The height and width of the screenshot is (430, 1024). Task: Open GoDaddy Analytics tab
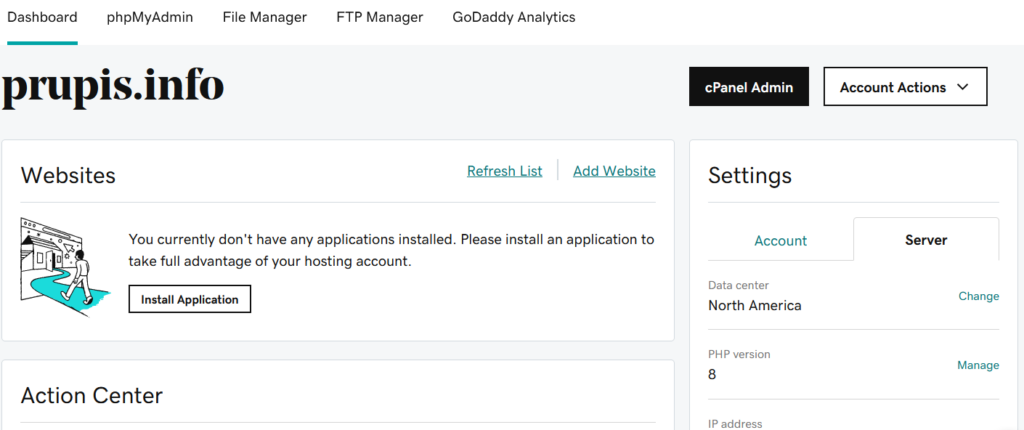tap(514, 18)
